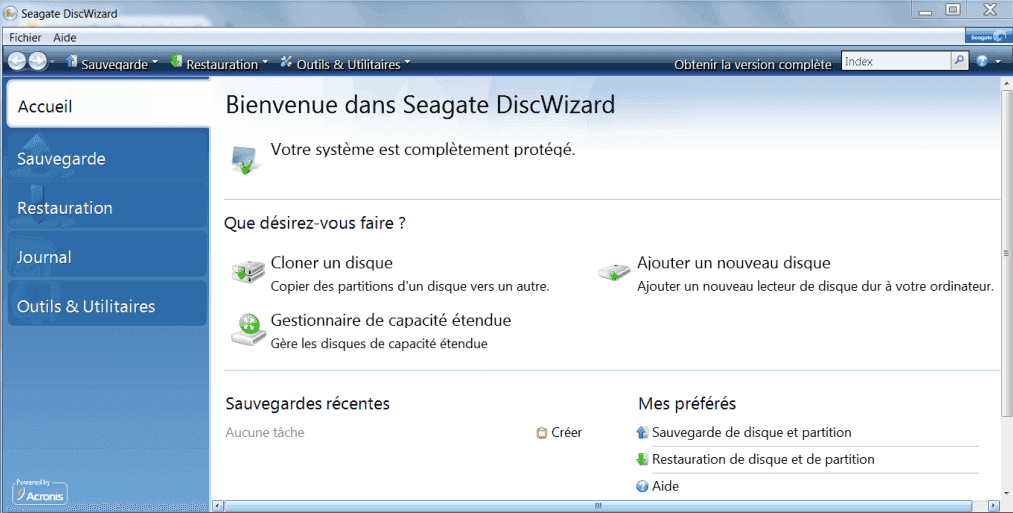
Task: Click the Restauration de disque favorite icon
Action: [x=642, y=459]
